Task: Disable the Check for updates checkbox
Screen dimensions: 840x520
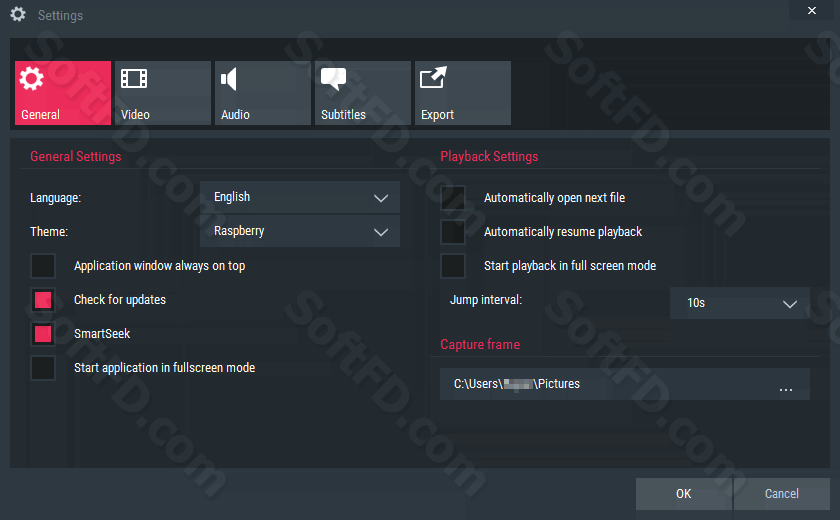Action: tap(43, 300)
